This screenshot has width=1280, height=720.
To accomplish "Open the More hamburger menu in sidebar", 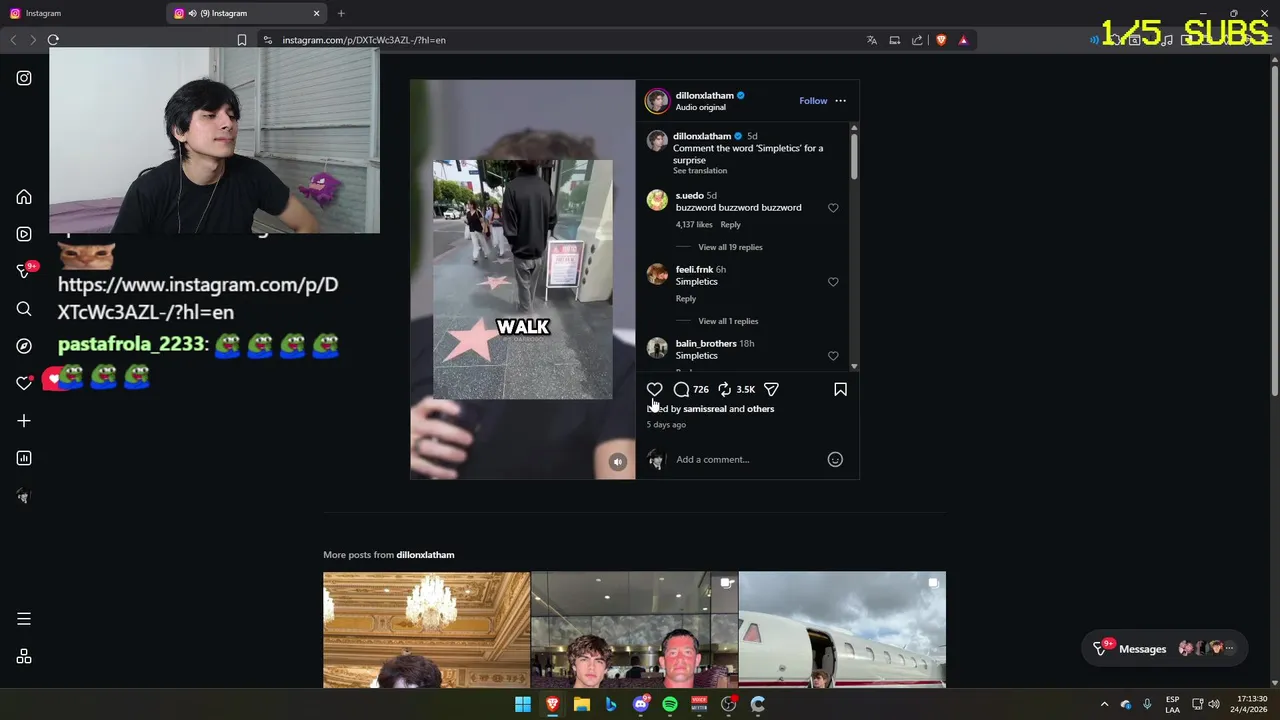I will [24, 619].
